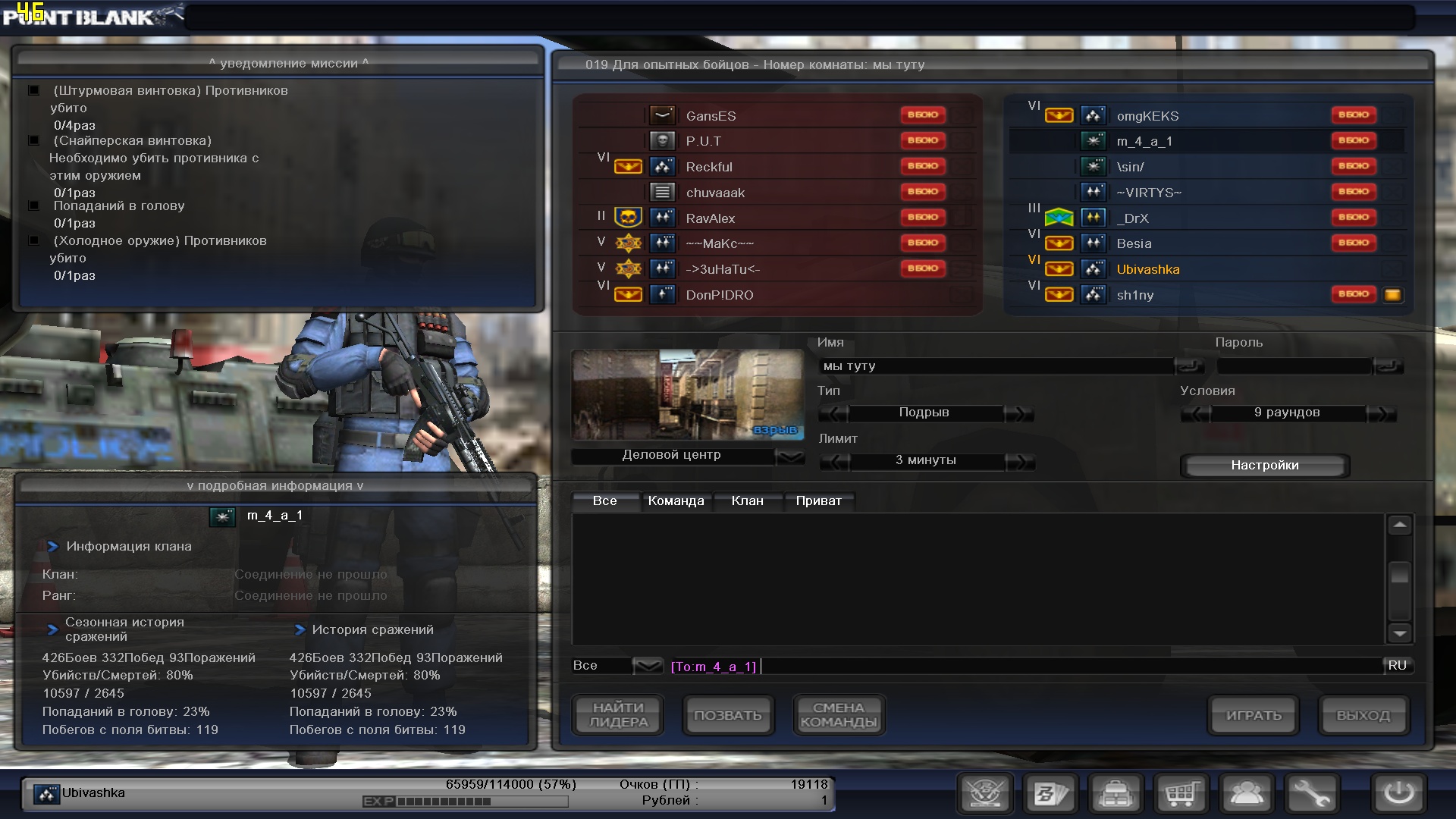Open the Все chat channel dropdown
Screen dimensions: 1456x819
pos(647,666)
